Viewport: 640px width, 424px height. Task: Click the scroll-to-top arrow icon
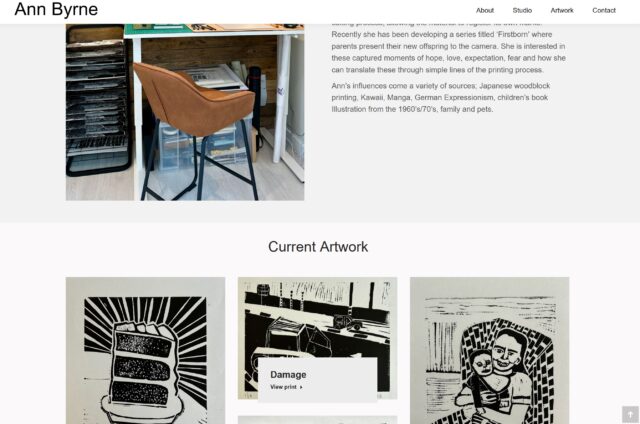click(x=630, y=414)
